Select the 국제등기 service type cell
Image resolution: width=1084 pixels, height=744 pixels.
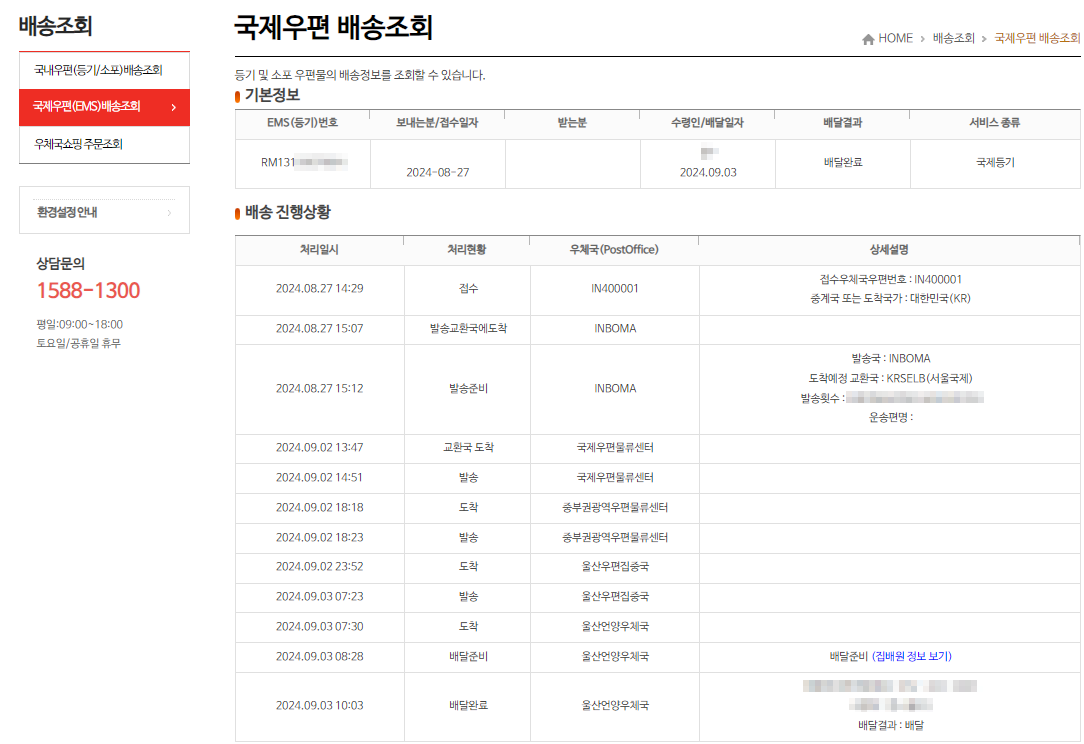point(994,162)
